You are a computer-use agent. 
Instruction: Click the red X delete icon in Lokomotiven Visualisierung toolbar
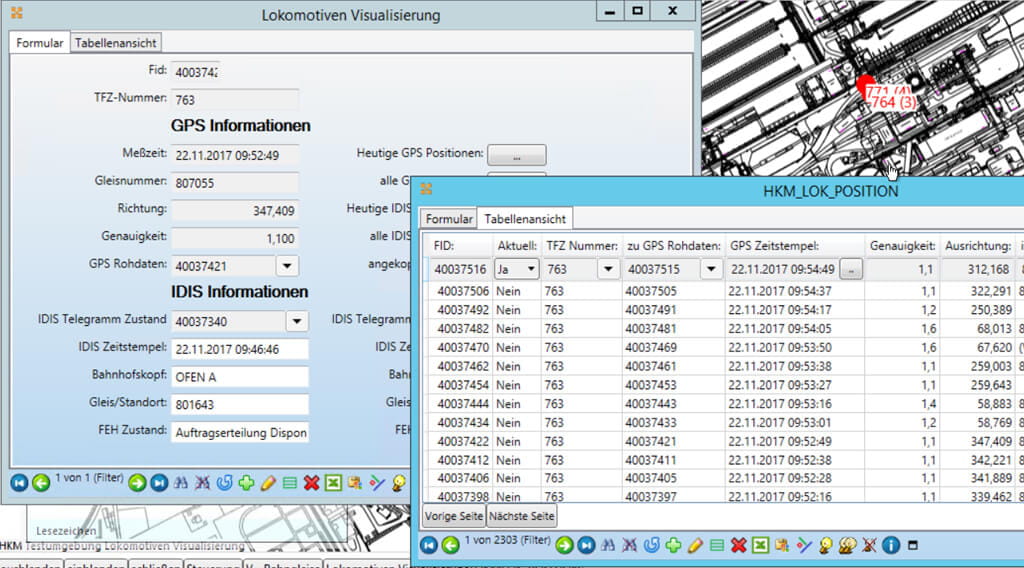[311, 483]
